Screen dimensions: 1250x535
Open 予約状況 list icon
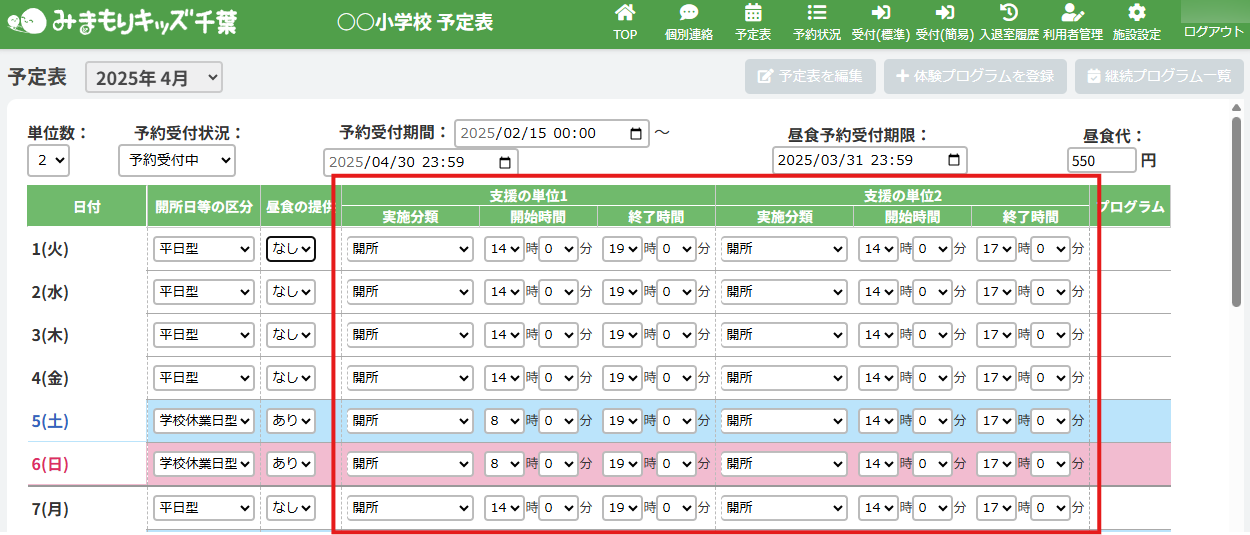coord(816,14)
